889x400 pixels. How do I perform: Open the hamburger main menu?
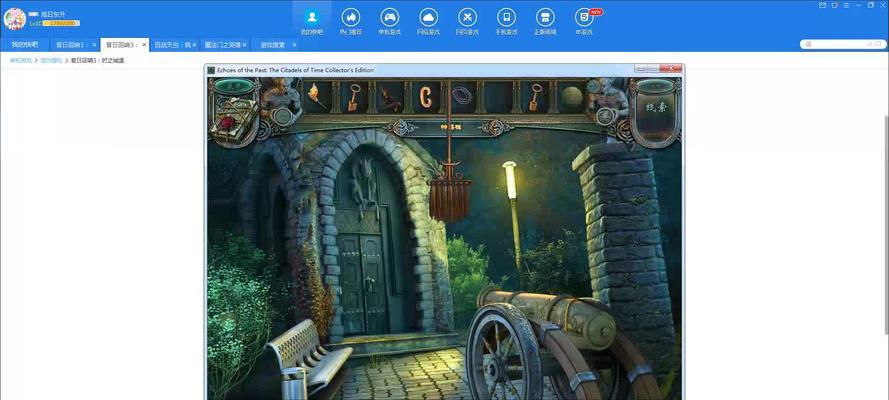pos(847,5)
